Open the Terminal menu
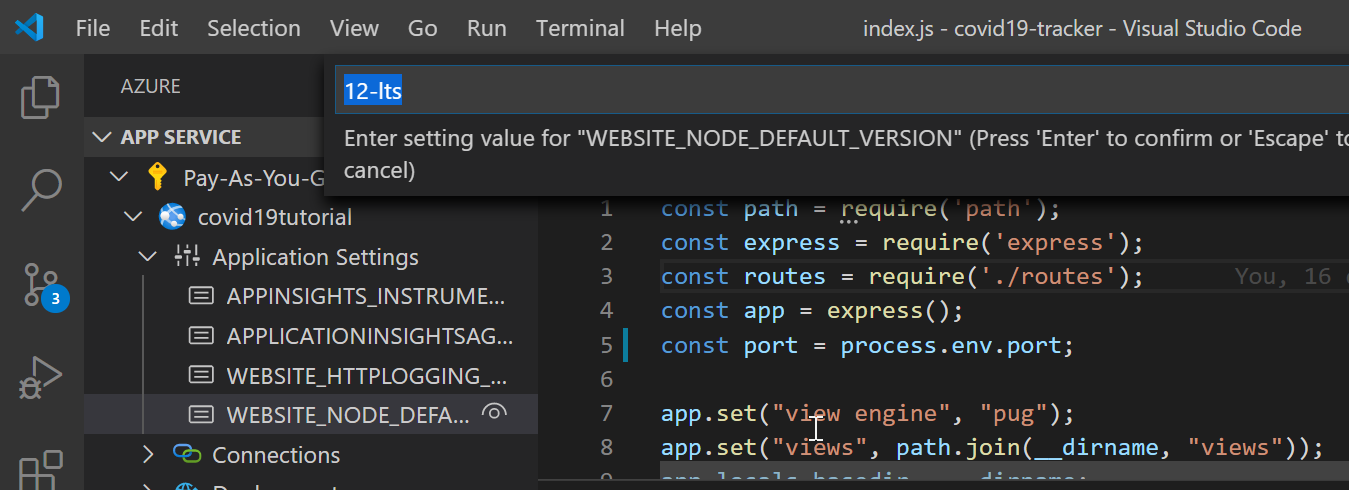This screenshot has width=1349, height=490. pyautogui.click(x=580, y=28)
